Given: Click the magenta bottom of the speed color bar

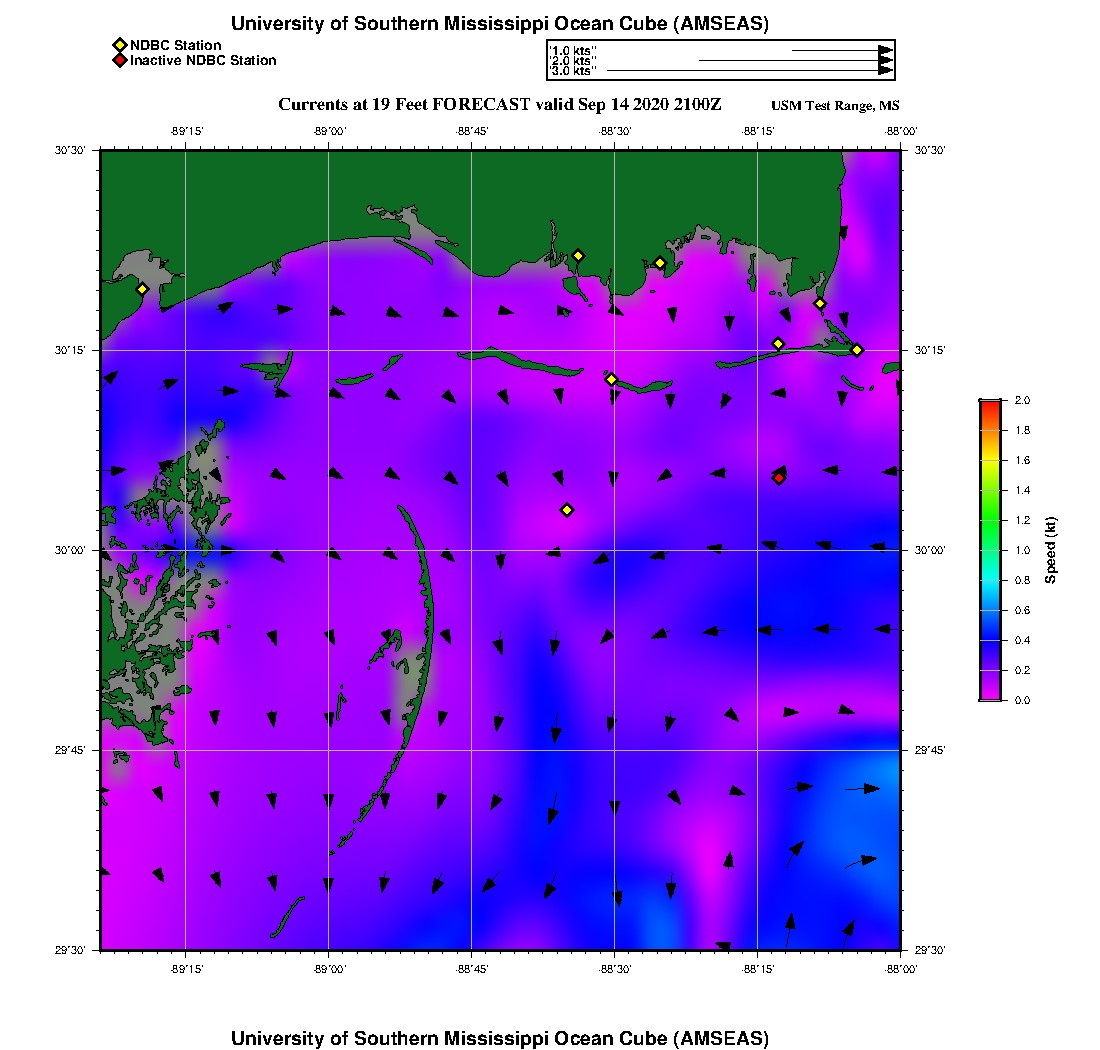Looking at the screenshot, I should pyautogui.click(x=990, y=695).
